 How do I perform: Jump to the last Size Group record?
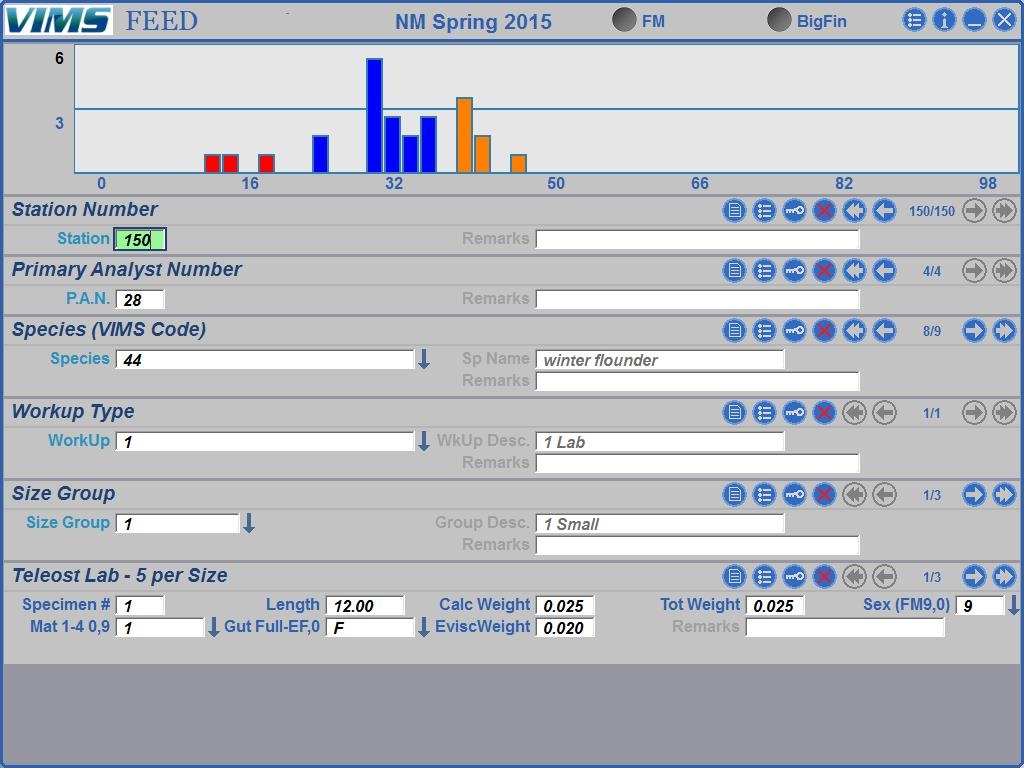pos(1004,495)
